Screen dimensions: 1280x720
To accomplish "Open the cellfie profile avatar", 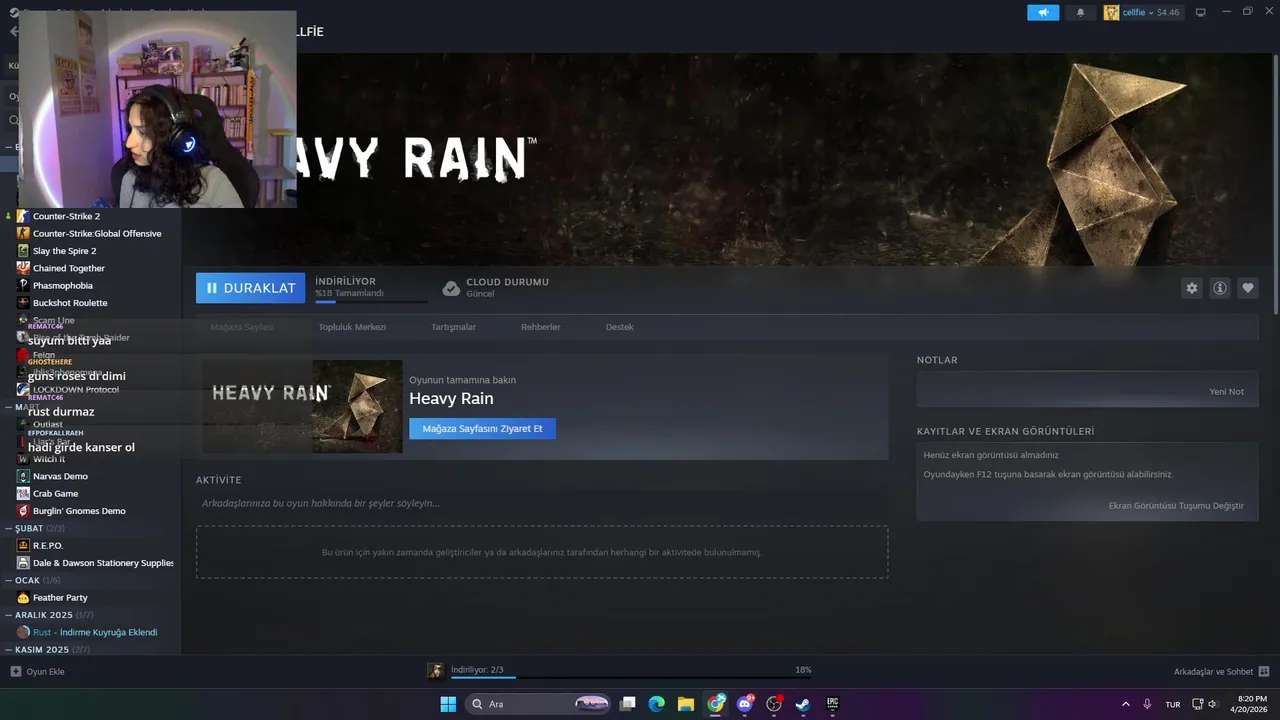I will click(1111, 12).
